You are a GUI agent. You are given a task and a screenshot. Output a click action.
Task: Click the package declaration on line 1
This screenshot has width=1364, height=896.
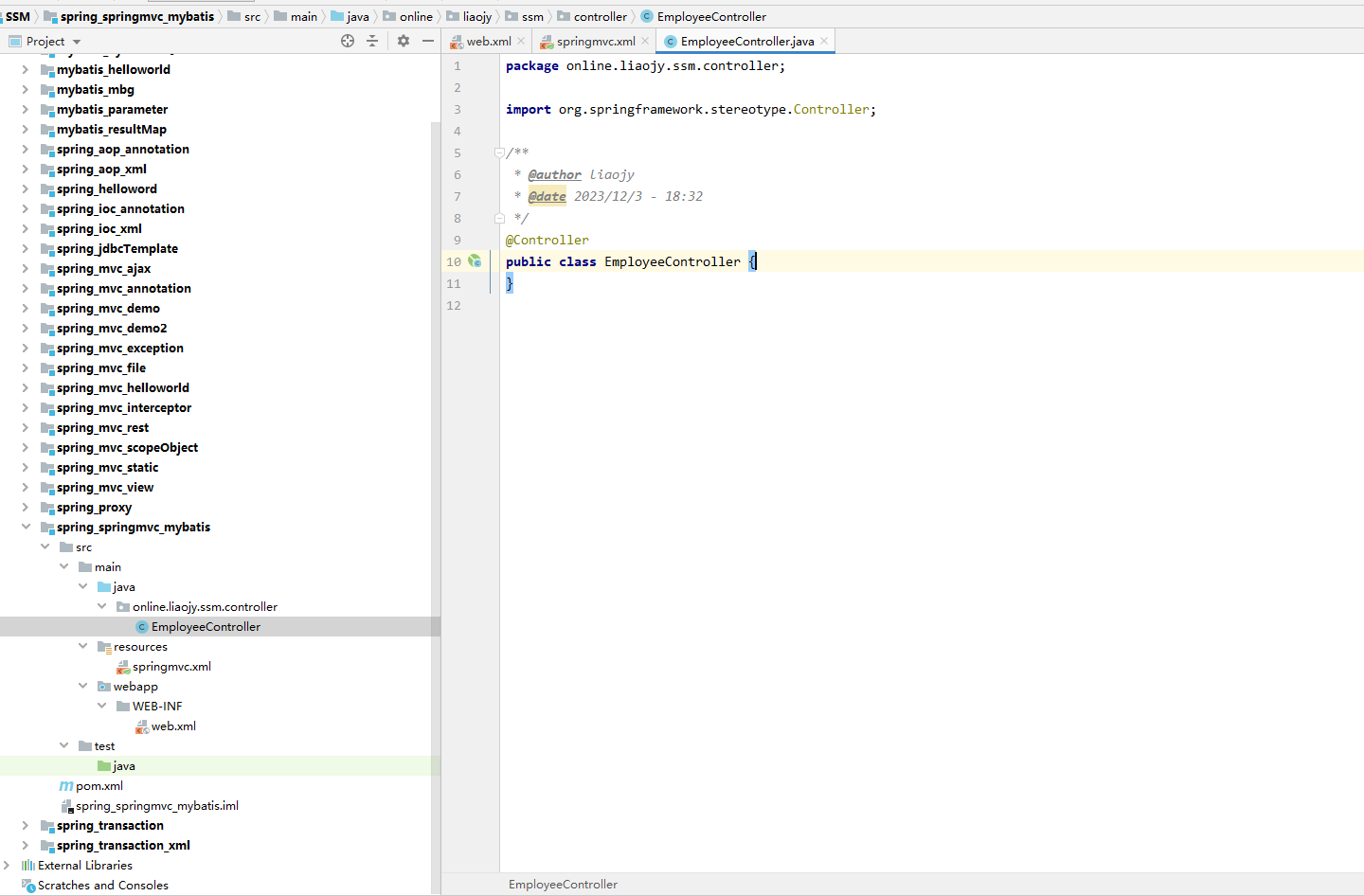(x=646, y=65)
